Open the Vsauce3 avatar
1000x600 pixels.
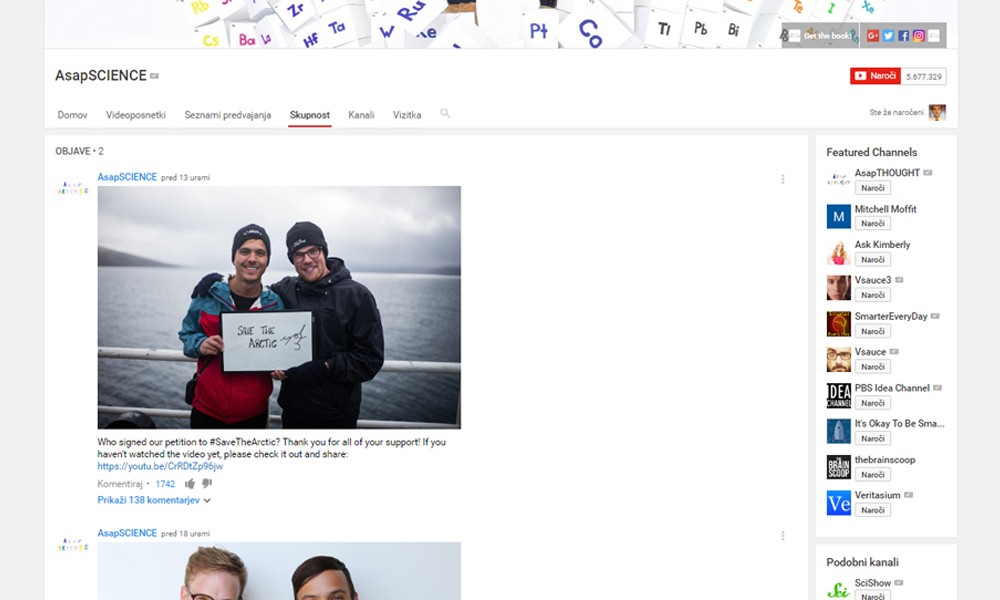[x=839, y=288]
